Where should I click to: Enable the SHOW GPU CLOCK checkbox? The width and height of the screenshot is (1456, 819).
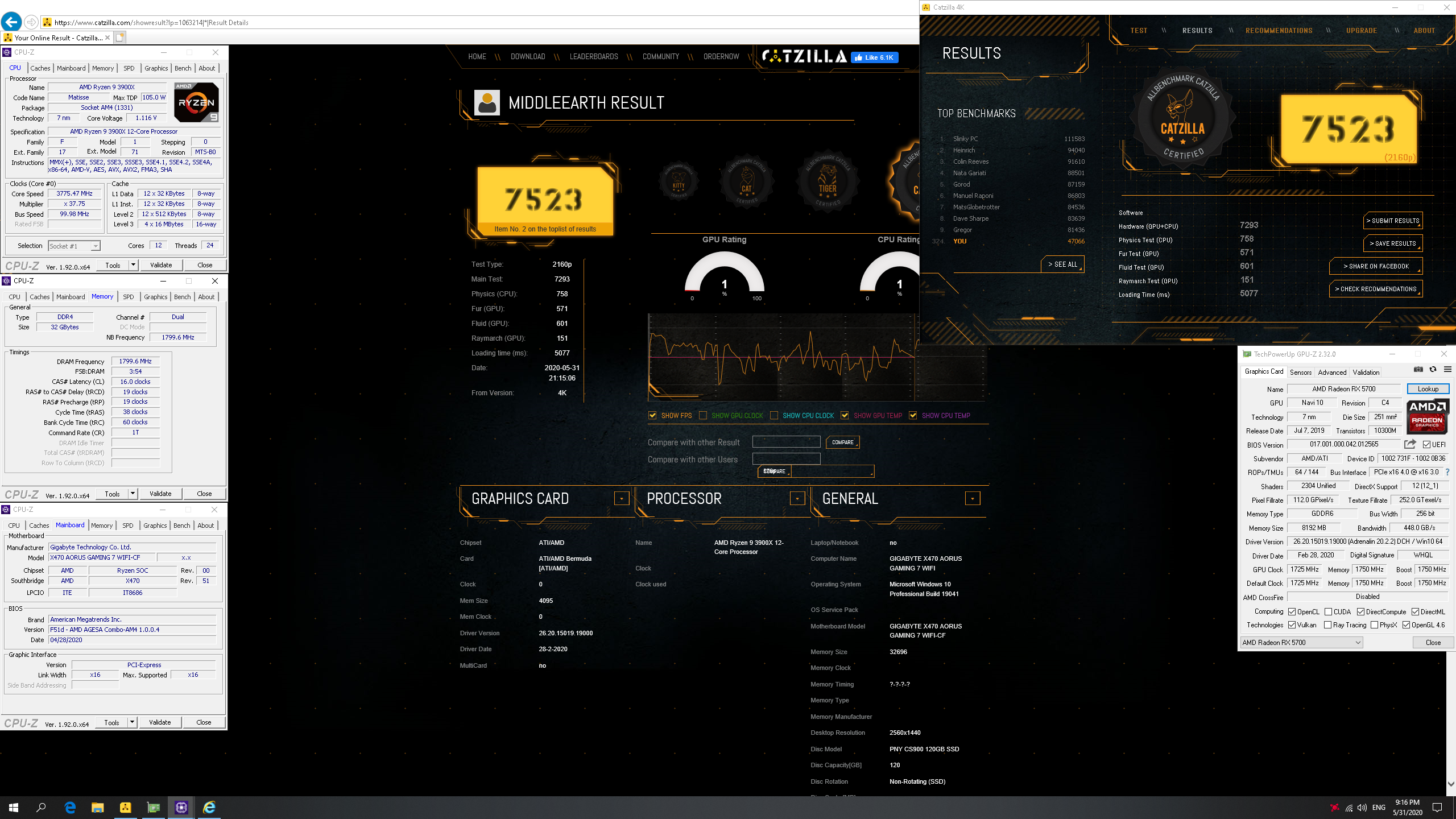coord(703,415)
